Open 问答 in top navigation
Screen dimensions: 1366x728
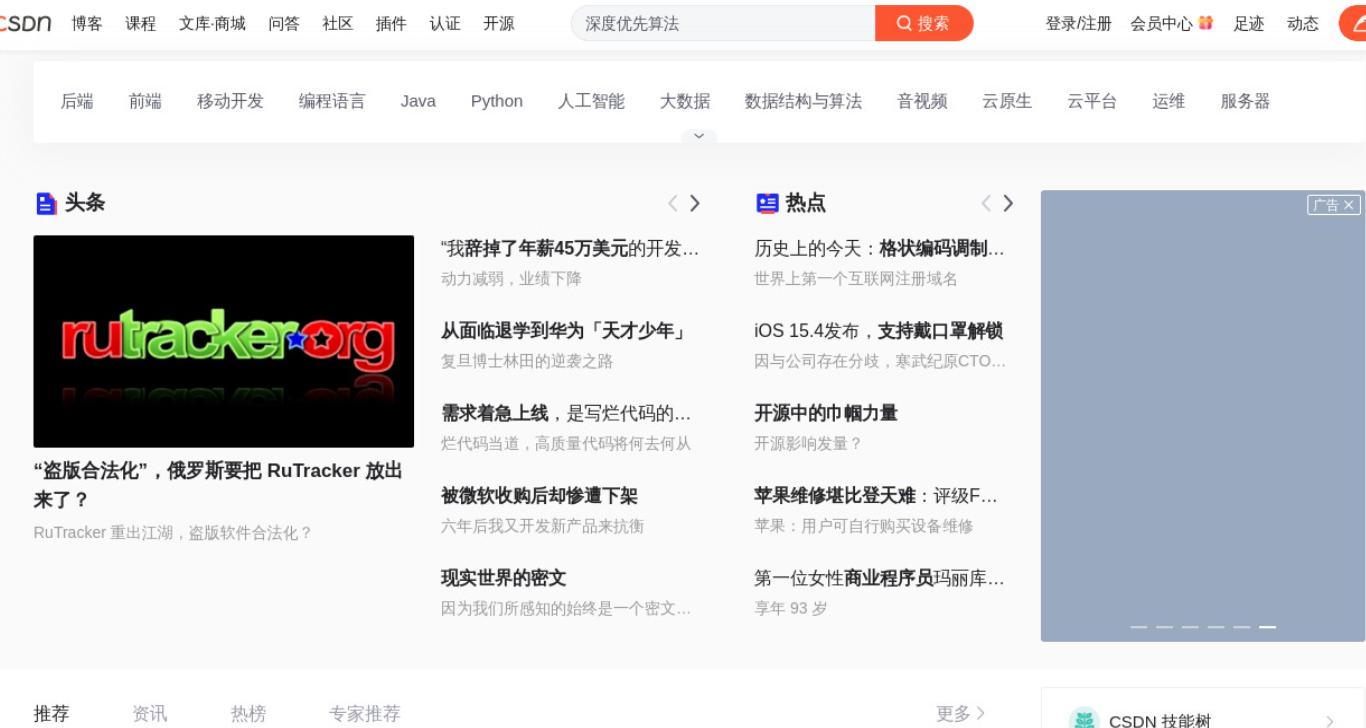pos(284,23)
